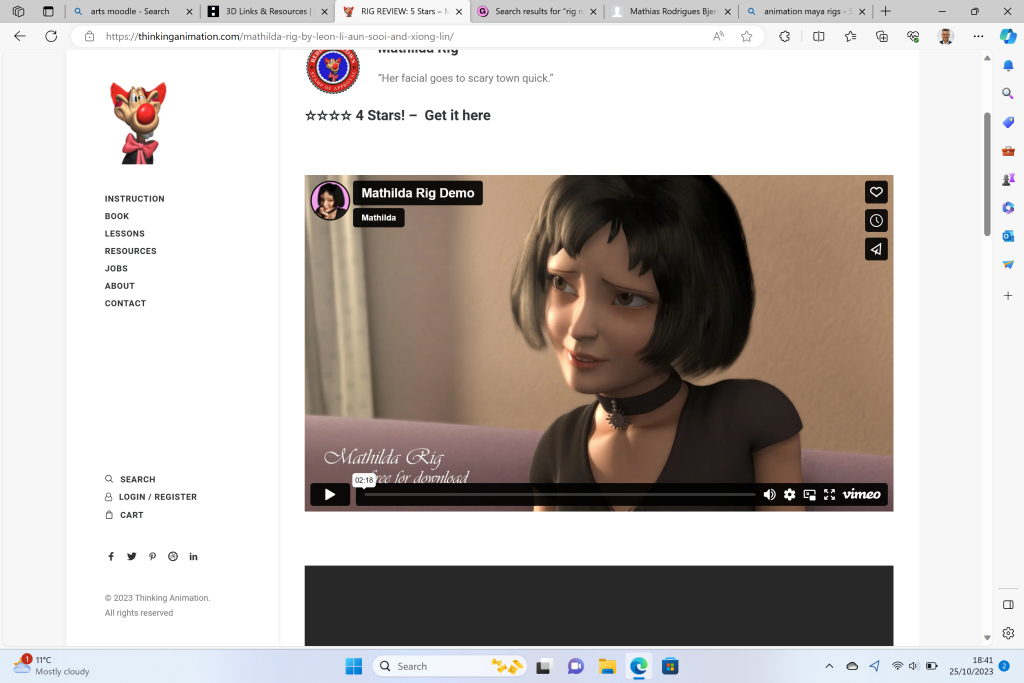Open the Read aloud icon in address bar
1024x683 pixels.
(718, 37)
